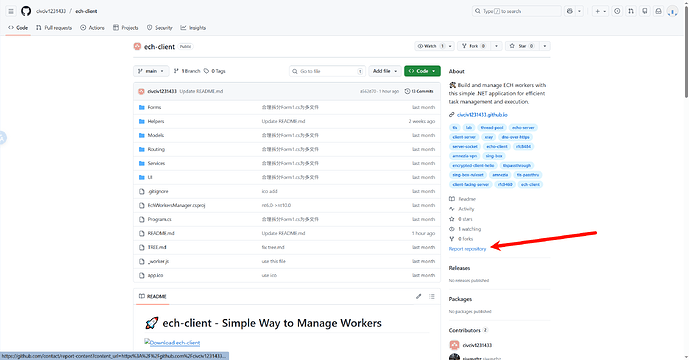The image size is (689, 360).
Task: Open the Notifications inbox icon
Action: click(658, 11)
